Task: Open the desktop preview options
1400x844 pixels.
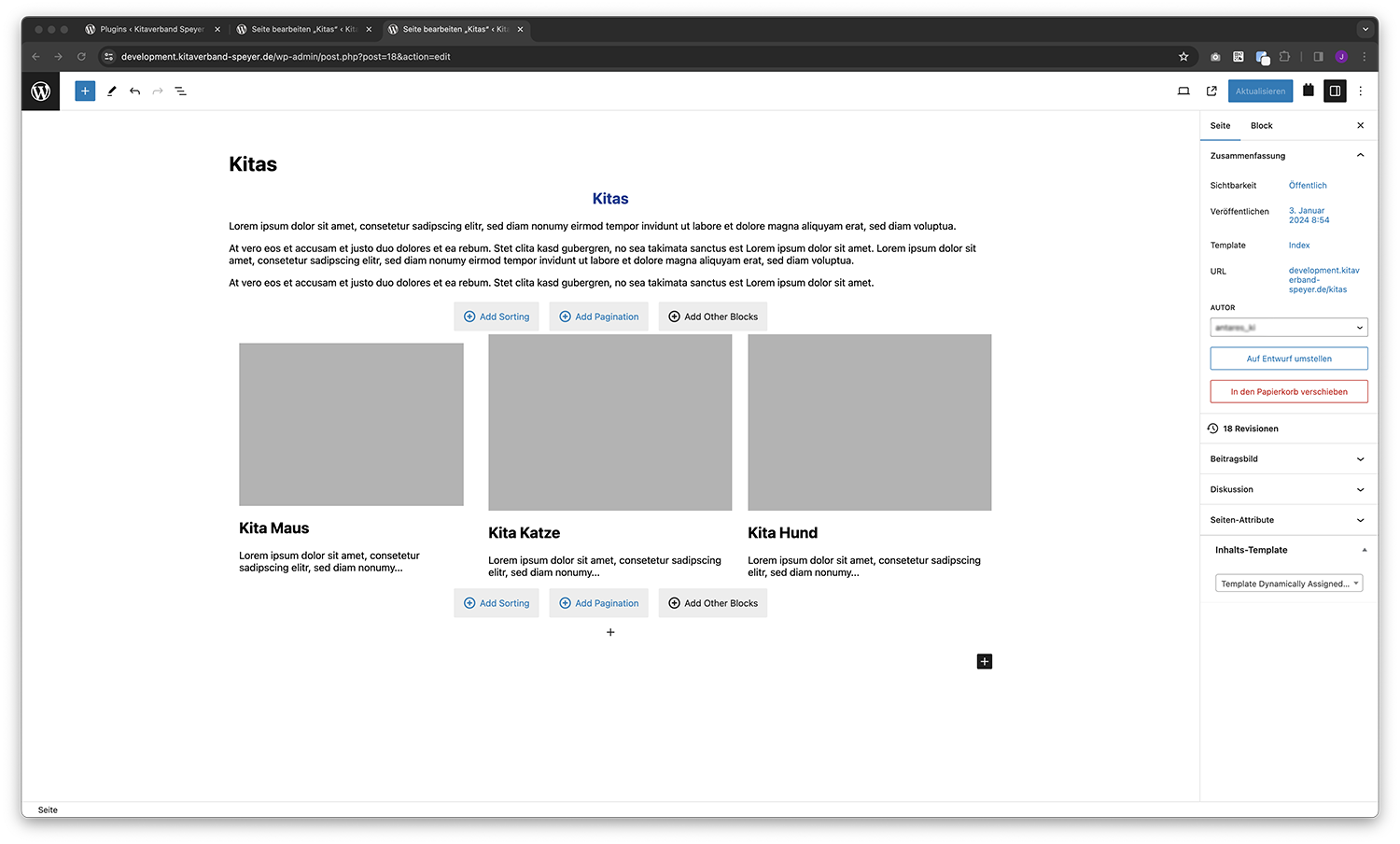Action: point(1183,91)
